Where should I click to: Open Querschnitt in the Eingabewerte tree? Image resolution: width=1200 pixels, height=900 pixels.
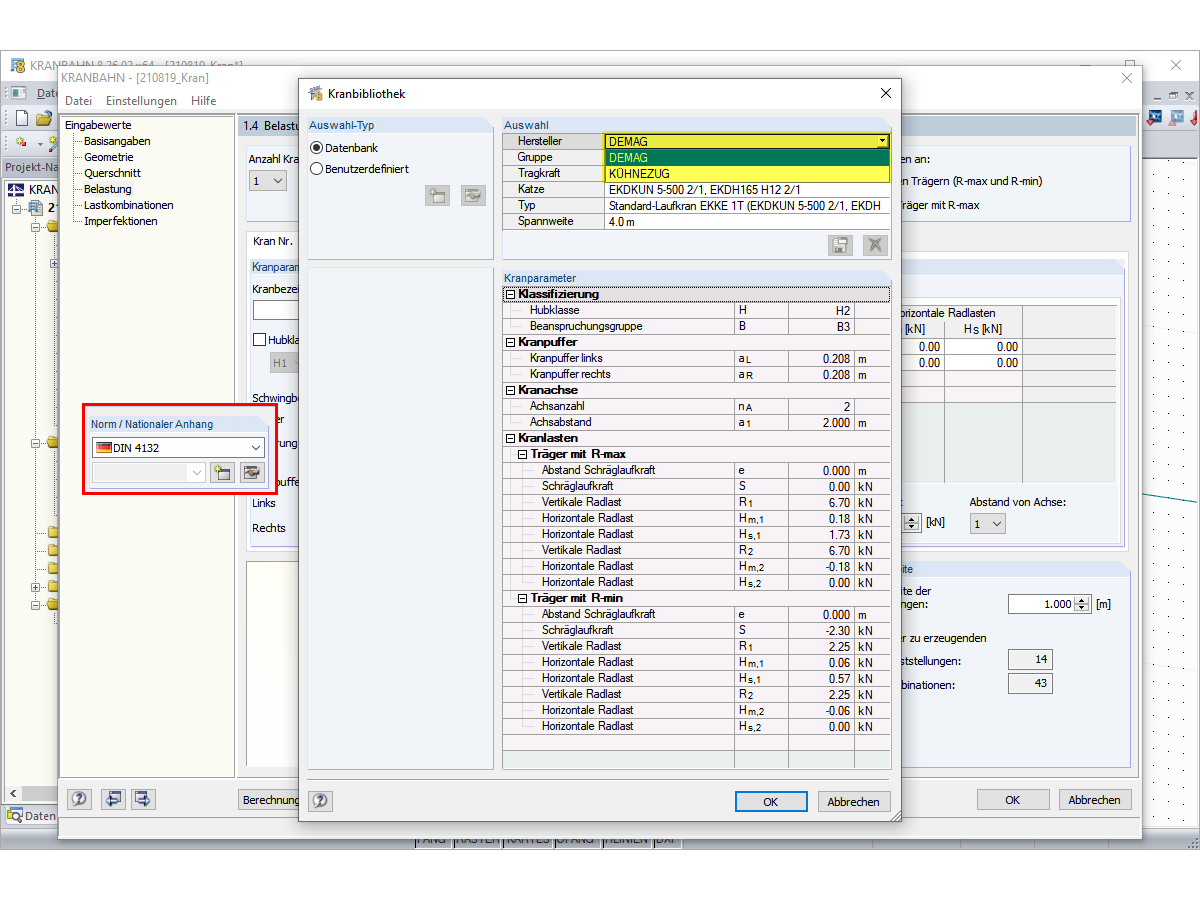tap(112, 173)
